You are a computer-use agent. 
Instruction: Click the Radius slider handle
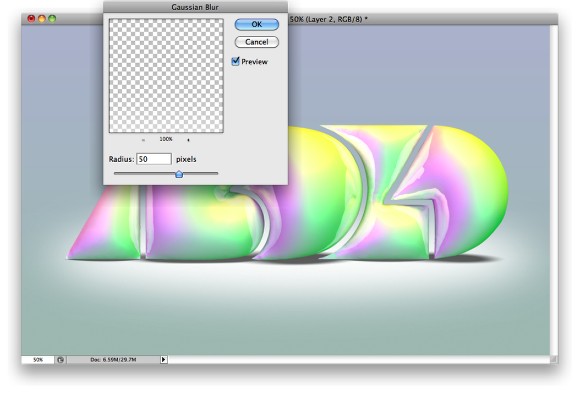(179, 174)
